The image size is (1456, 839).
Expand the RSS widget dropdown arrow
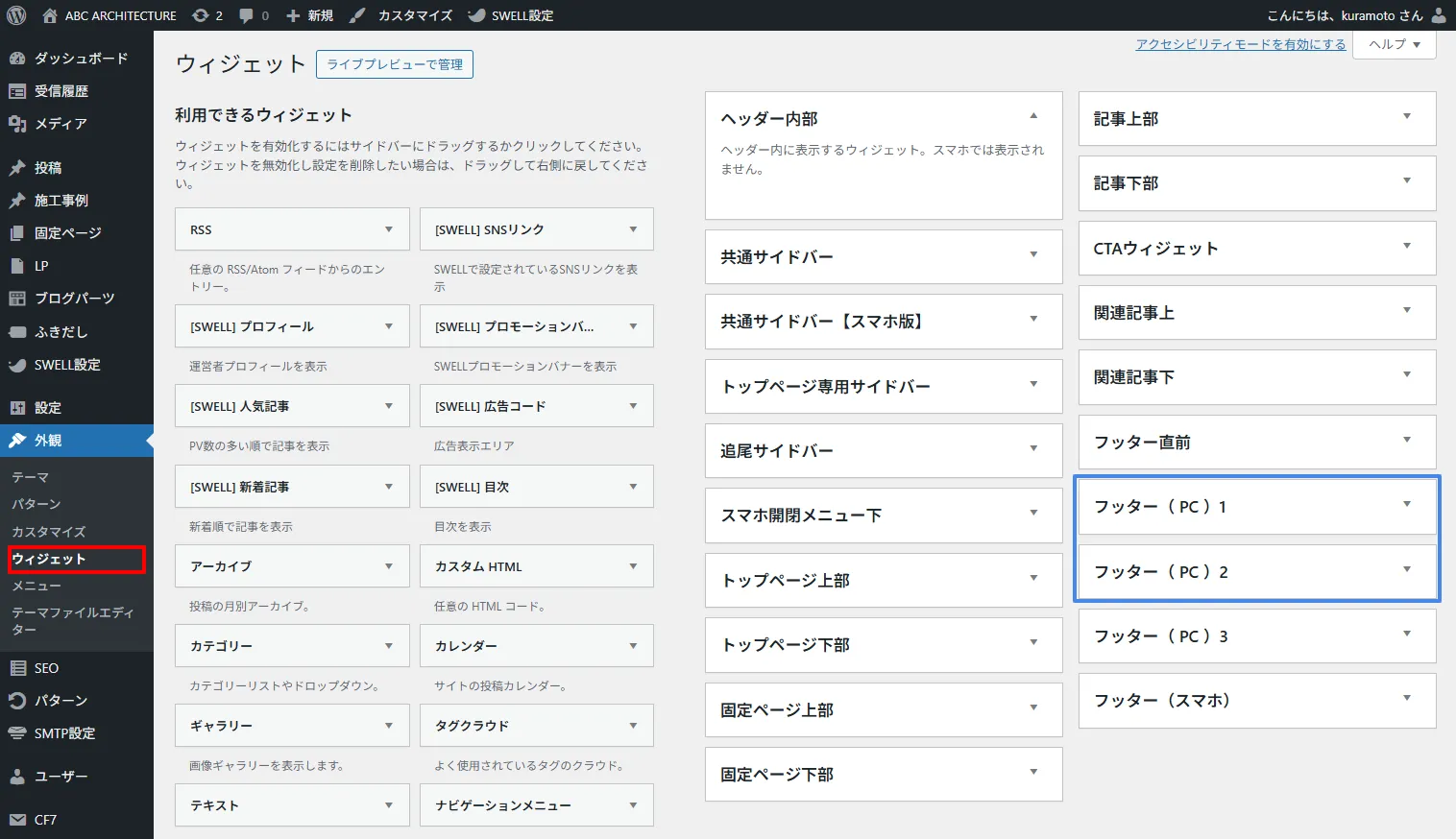[389, 229]
